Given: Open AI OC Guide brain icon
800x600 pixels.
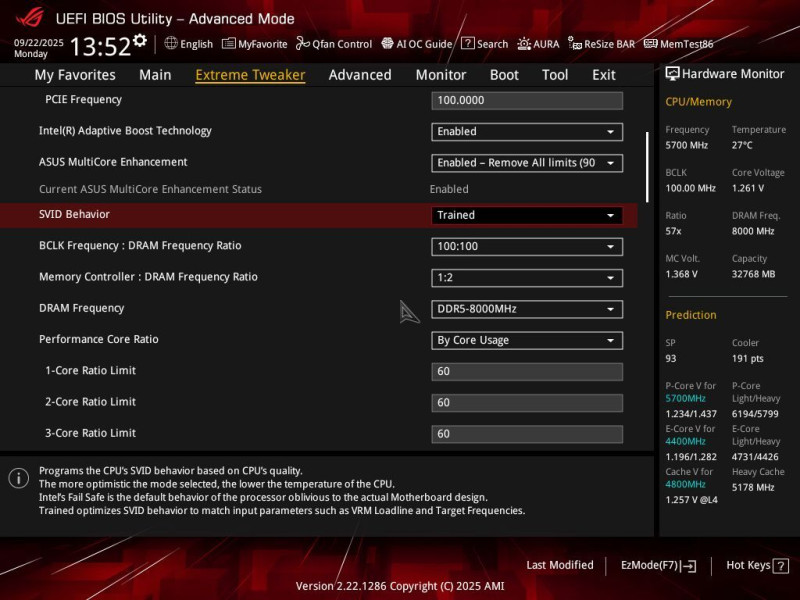Looking at the screenshot, I should (x=387, y=44).
